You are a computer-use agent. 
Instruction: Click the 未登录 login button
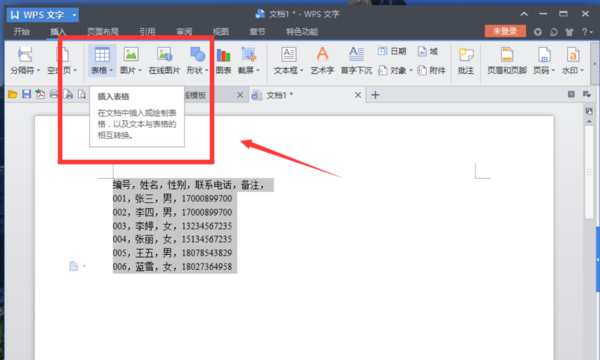point(505,31)
